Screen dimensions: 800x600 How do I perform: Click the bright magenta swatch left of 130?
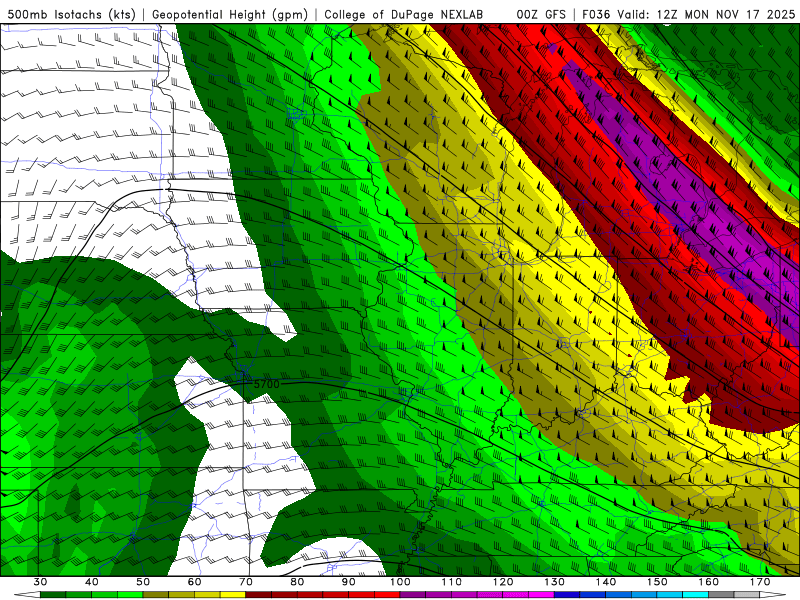click(x=541, y=596)
